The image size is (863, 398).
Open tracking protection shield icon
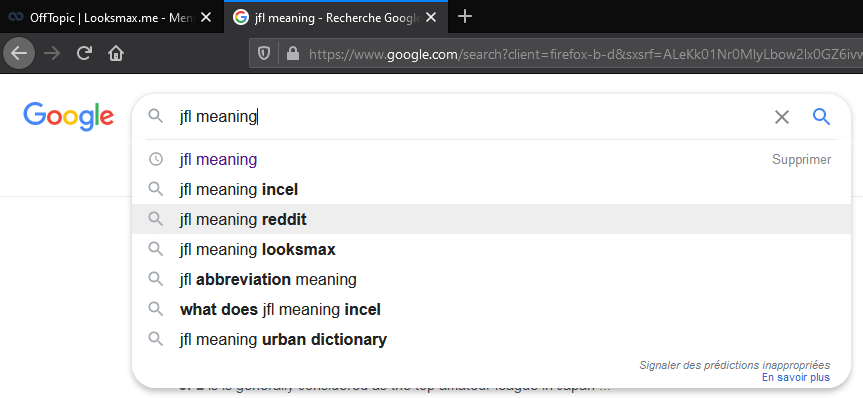[264, 53]
